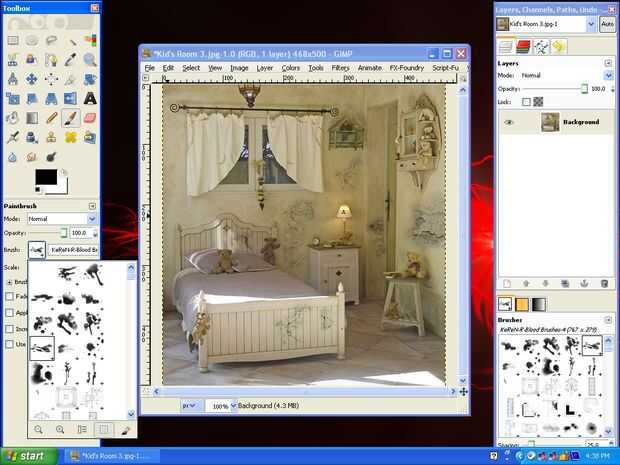
Task: Select the Ellipse Select tool
Action: [x=32, y=40]
